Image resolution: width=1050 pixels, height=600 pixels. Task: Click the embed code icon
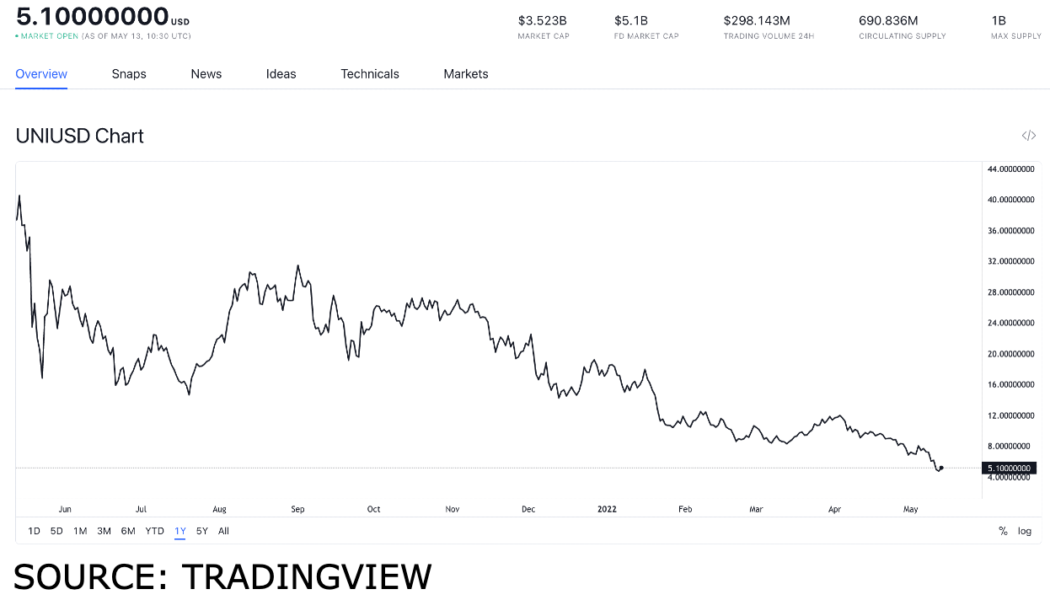[1028, 136]
